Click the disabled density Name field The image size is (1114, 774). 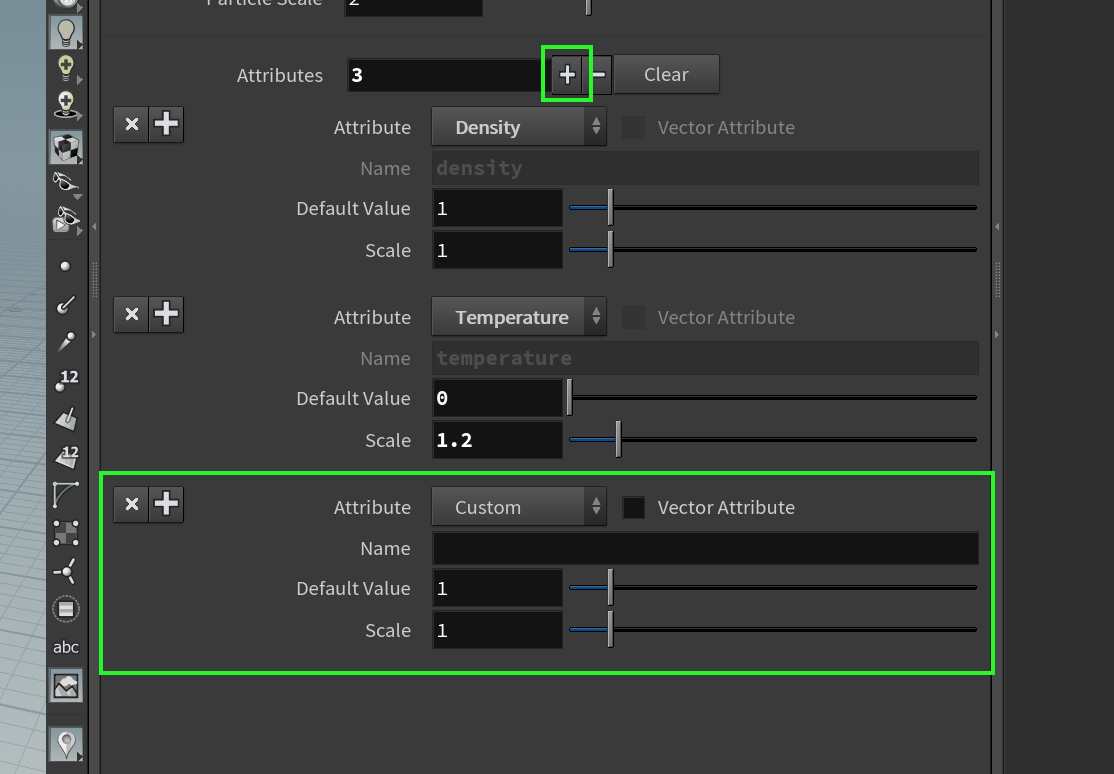click(x=705, y=168)
